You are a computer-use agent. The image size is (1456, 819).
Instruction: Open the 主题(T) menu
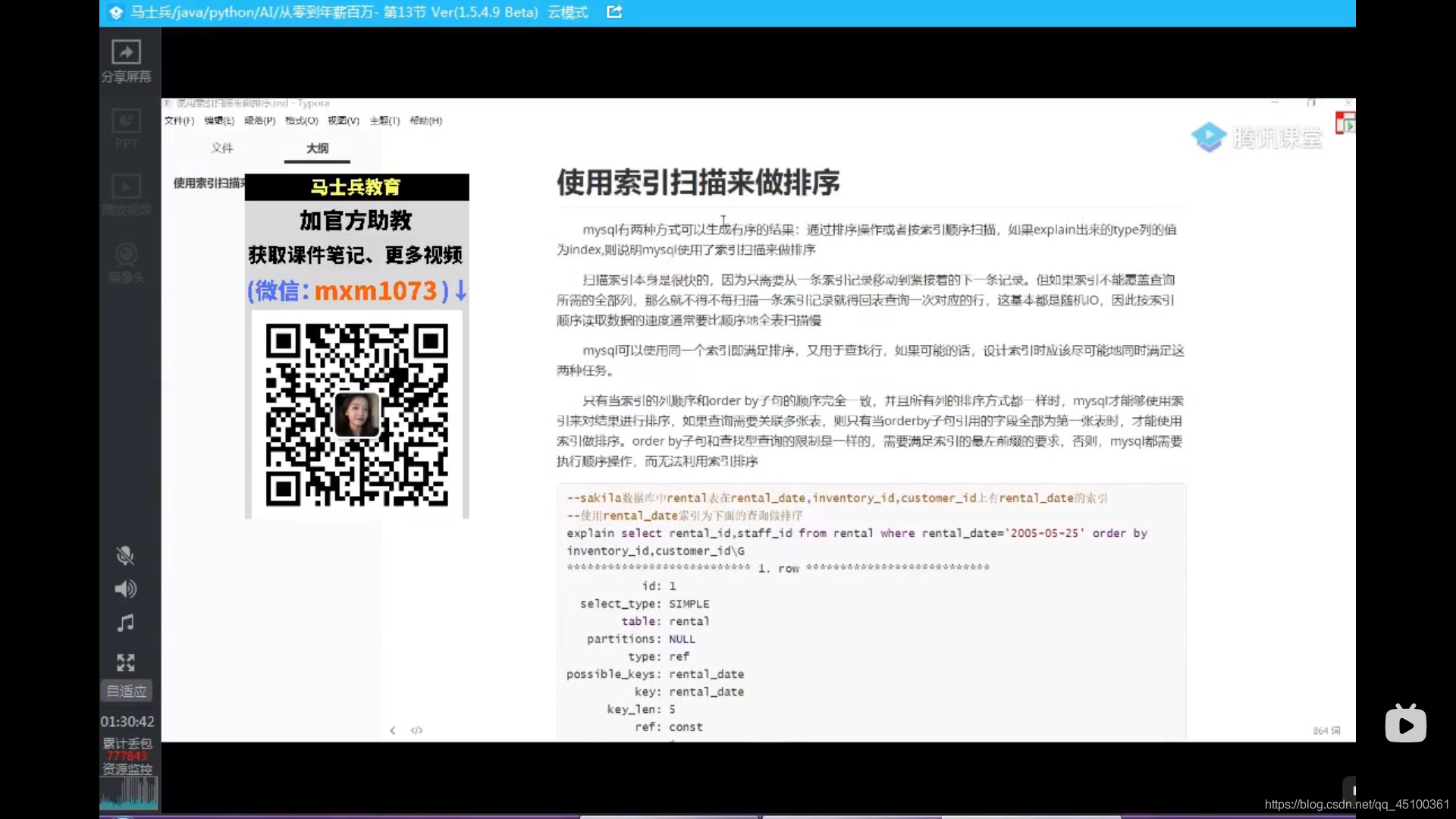tap(384, 121)
